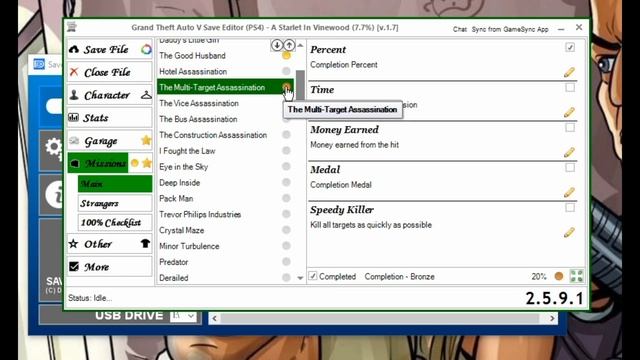Click the edit pencil for Speedy Killer
The image size is (640, 360).
569,233
